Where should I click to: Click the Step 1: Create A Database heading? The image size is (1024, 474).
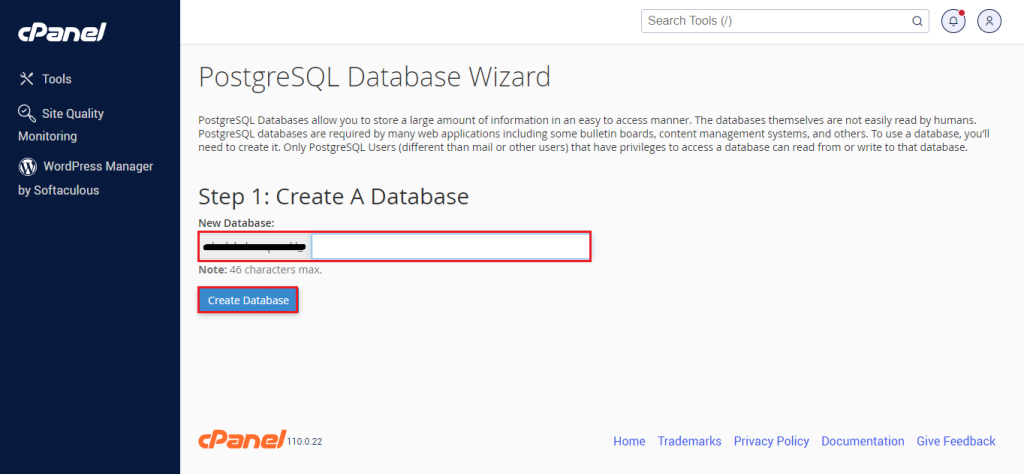tap(334, 197)
